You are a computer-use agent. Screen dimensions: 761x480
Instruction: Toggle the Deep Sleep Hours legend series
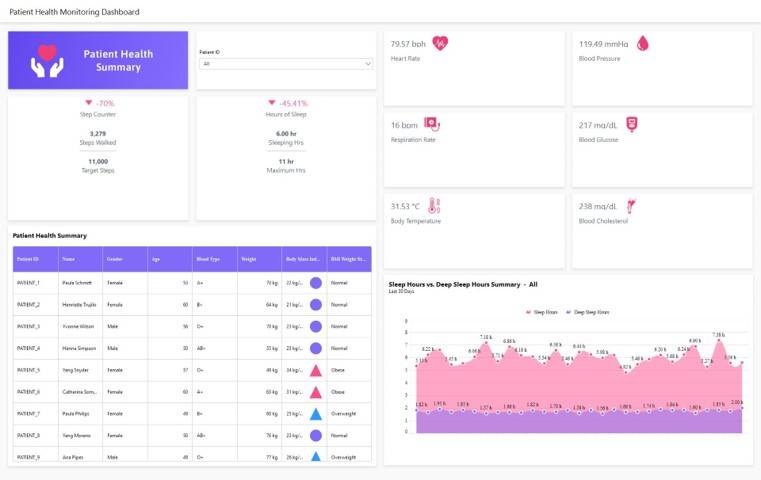588,312
